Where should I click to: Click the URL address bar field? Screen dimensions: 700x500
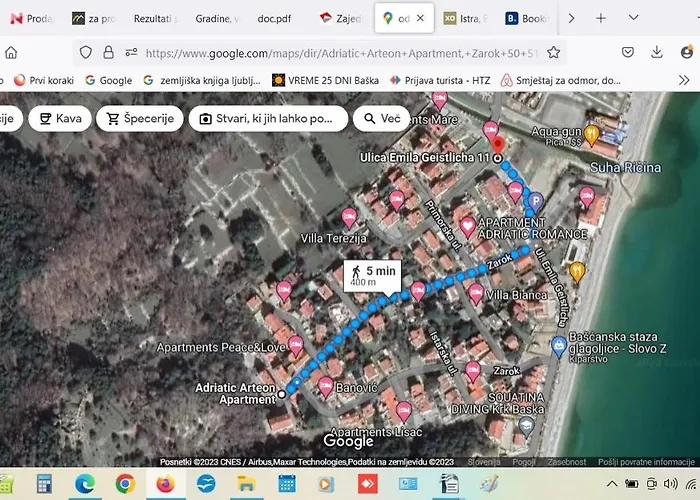coord(340,52)
